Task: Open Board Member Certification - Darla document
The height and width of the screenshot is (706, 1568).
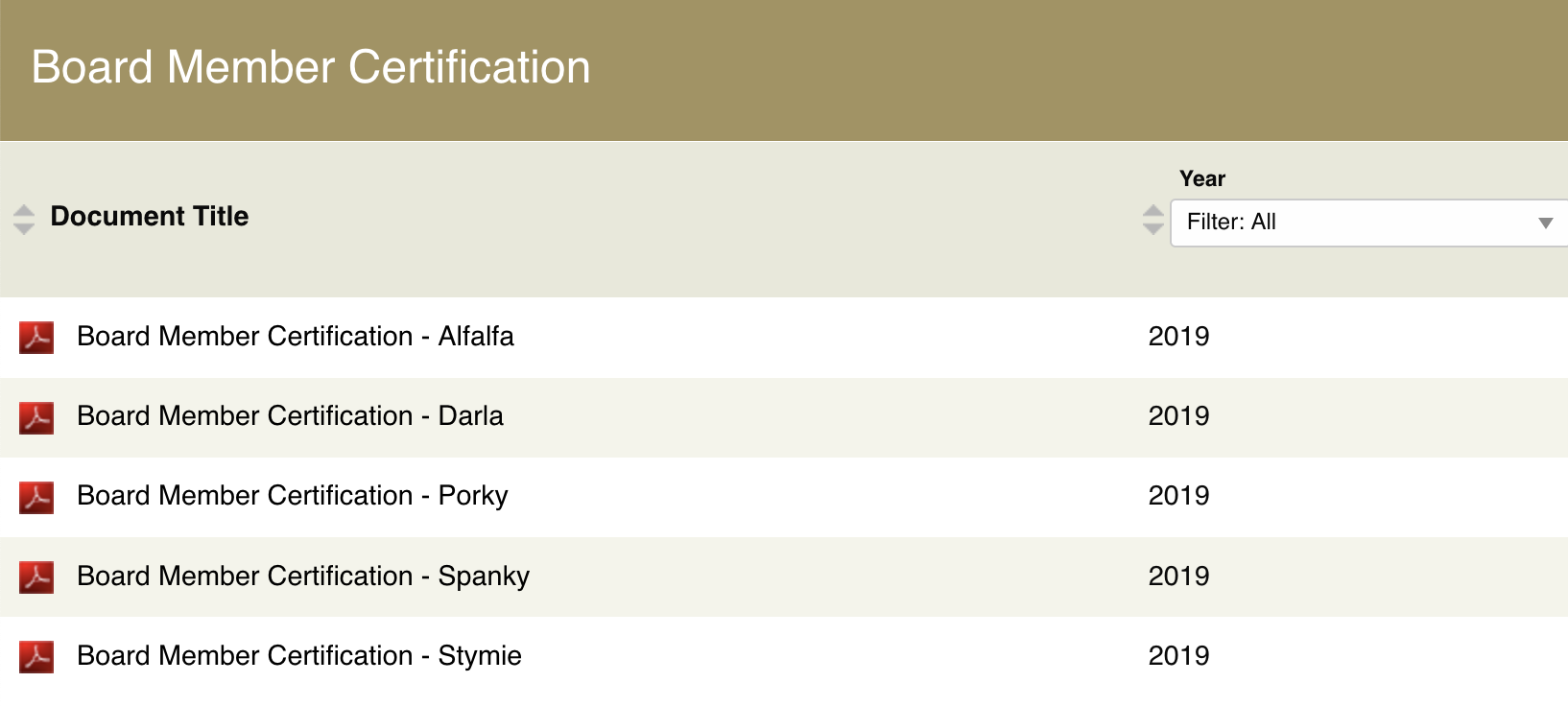Action: 290,416
